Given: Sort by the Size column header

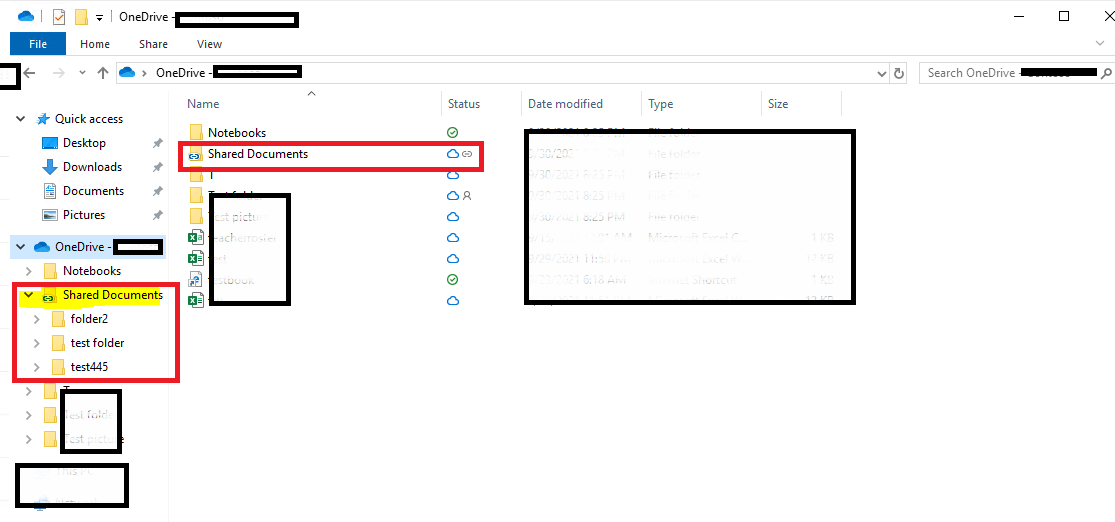Looking at the screenshot, I should (778, 104).
